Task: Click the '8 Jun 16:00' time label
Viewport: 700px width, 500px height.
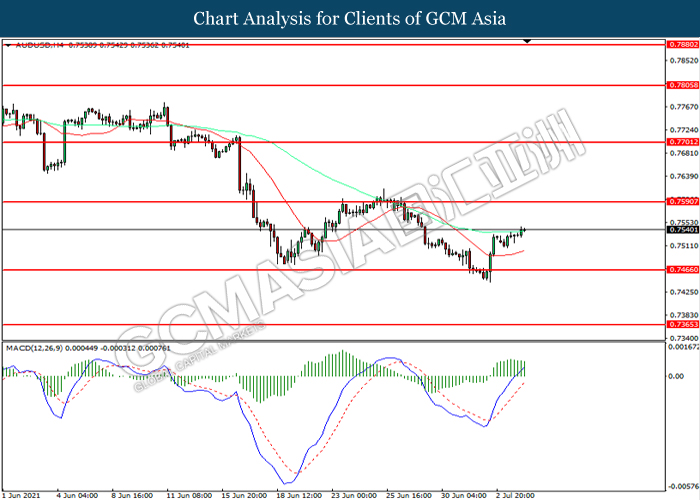Action: 132,496
